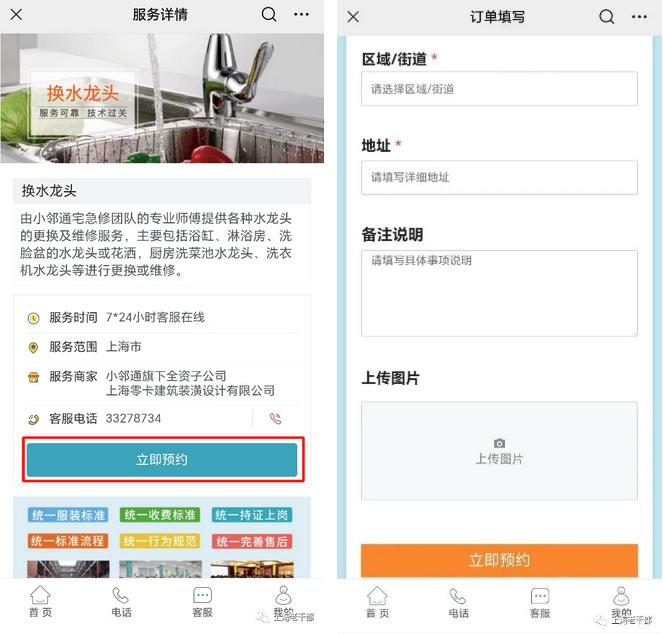Screen dimensions: 663x634
Task: Tap the middle photo thumbnail below tags
Action: point(161,569)
